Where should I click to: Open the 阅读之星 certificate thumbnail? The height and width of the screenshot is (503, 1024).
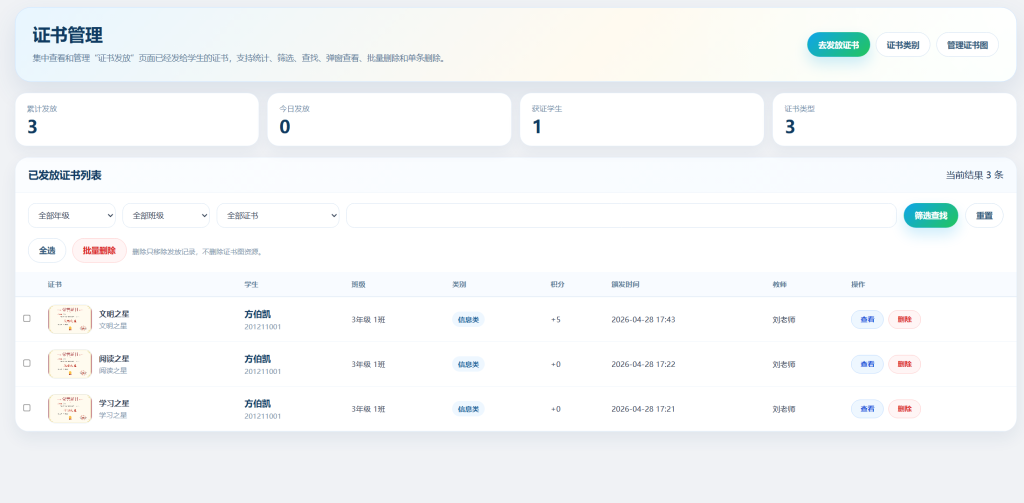pyautogui.click(x=70, y=364)
